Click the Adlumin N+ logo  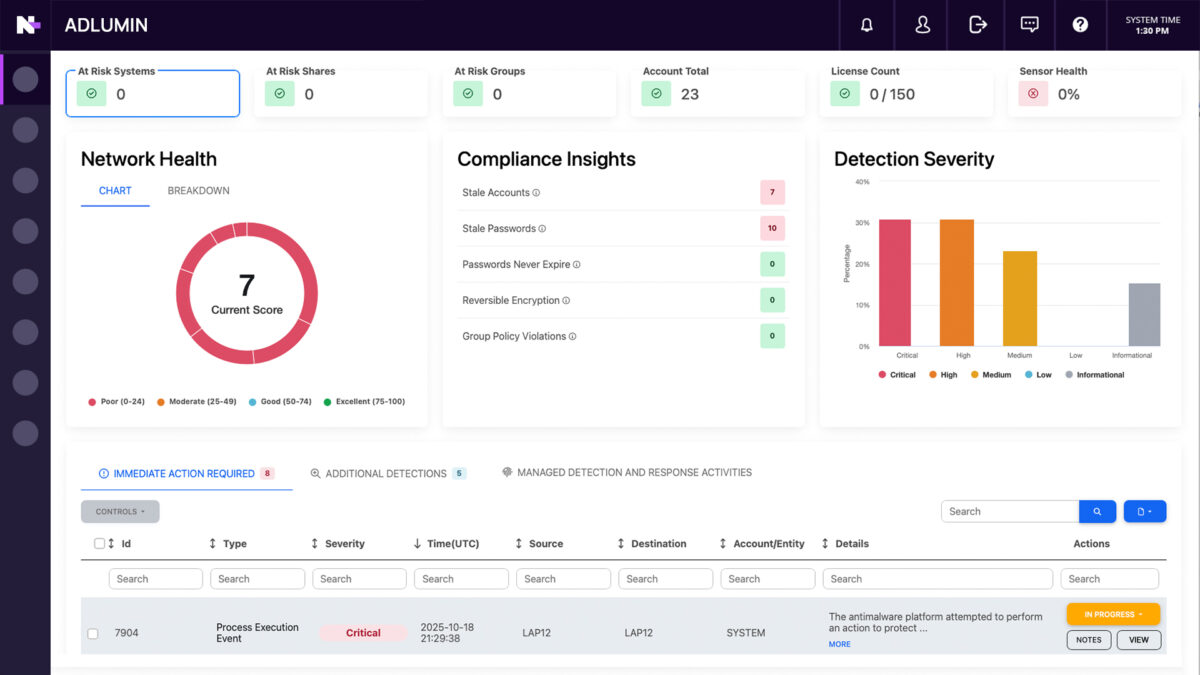click(26, 24)
